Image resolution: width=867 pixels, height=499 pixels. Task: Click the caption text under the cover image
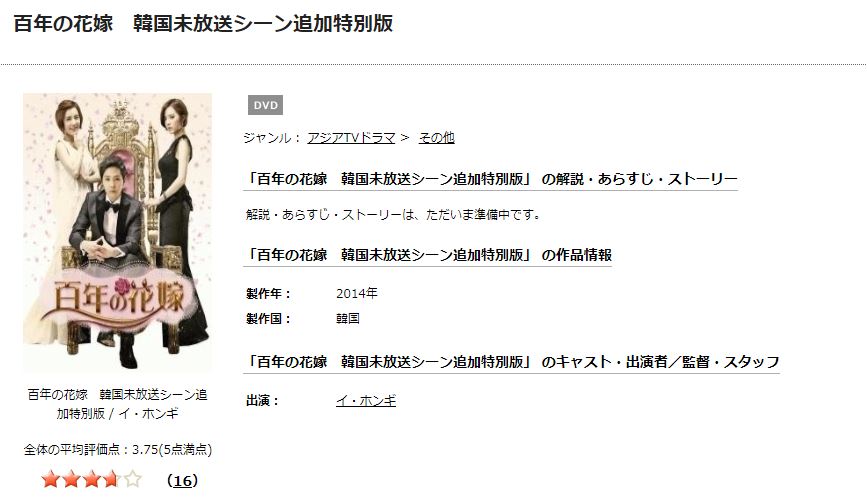[x=117, y=404]
